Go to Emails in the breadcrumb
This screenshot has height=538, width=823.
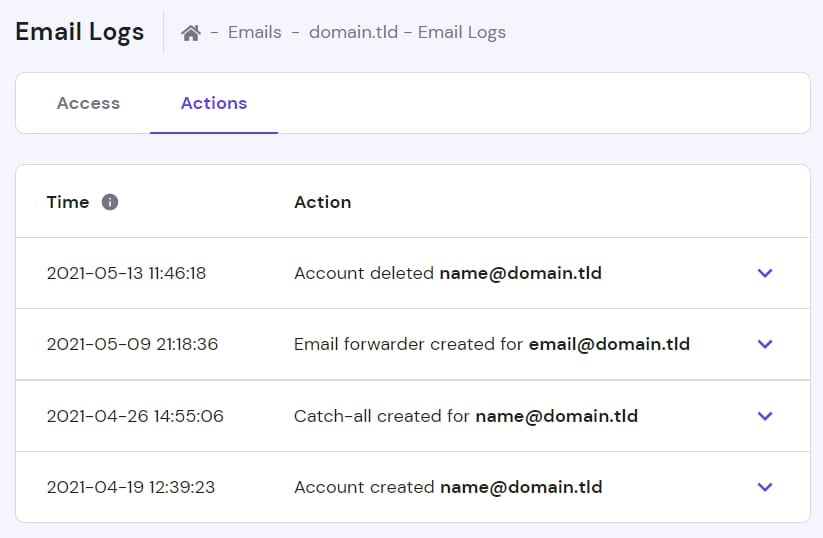click(254, 33)
